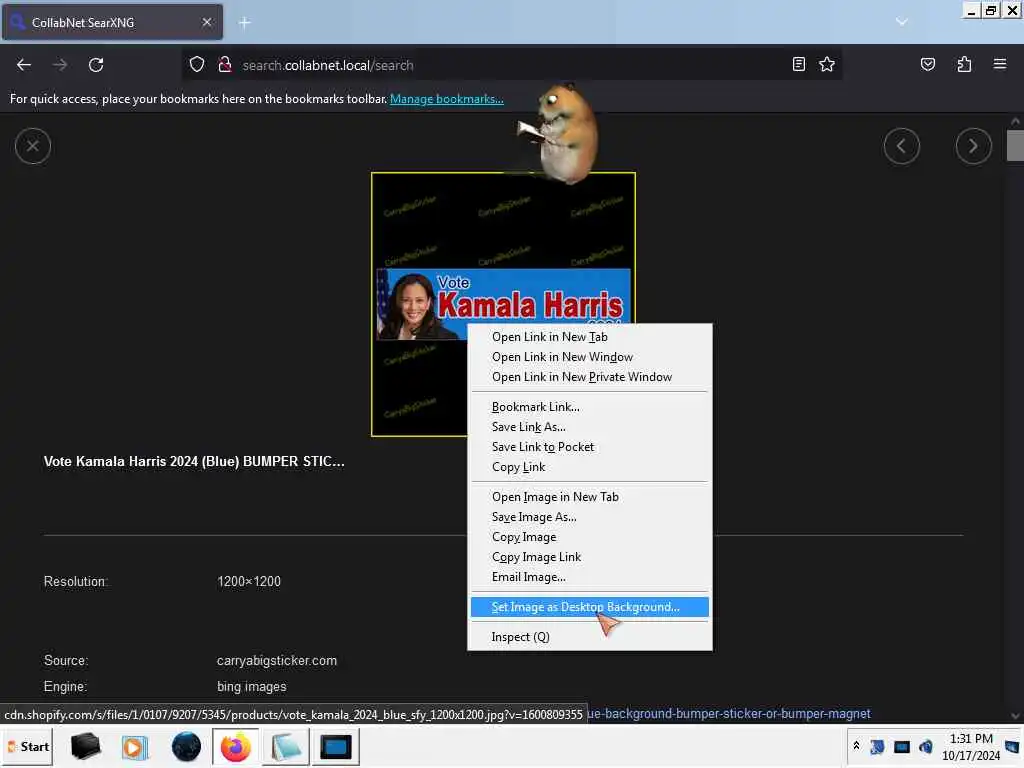Image resolution: width=1024 pixels, height=768 pixels.
Task: Reload the current page
Action: [96, 65]
